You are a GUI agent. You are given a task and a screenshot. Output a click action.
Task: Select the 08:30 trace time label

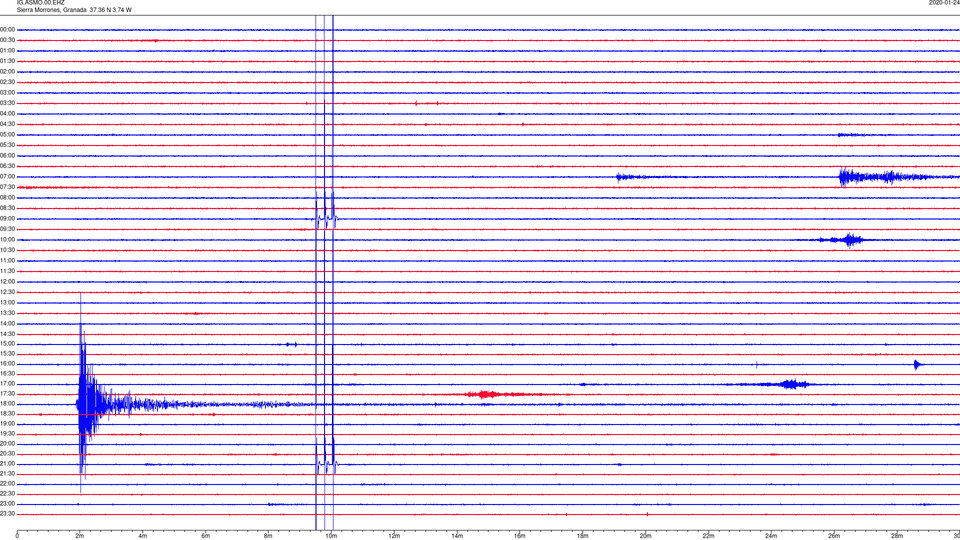pyautogui.click(x=8, y=208)
